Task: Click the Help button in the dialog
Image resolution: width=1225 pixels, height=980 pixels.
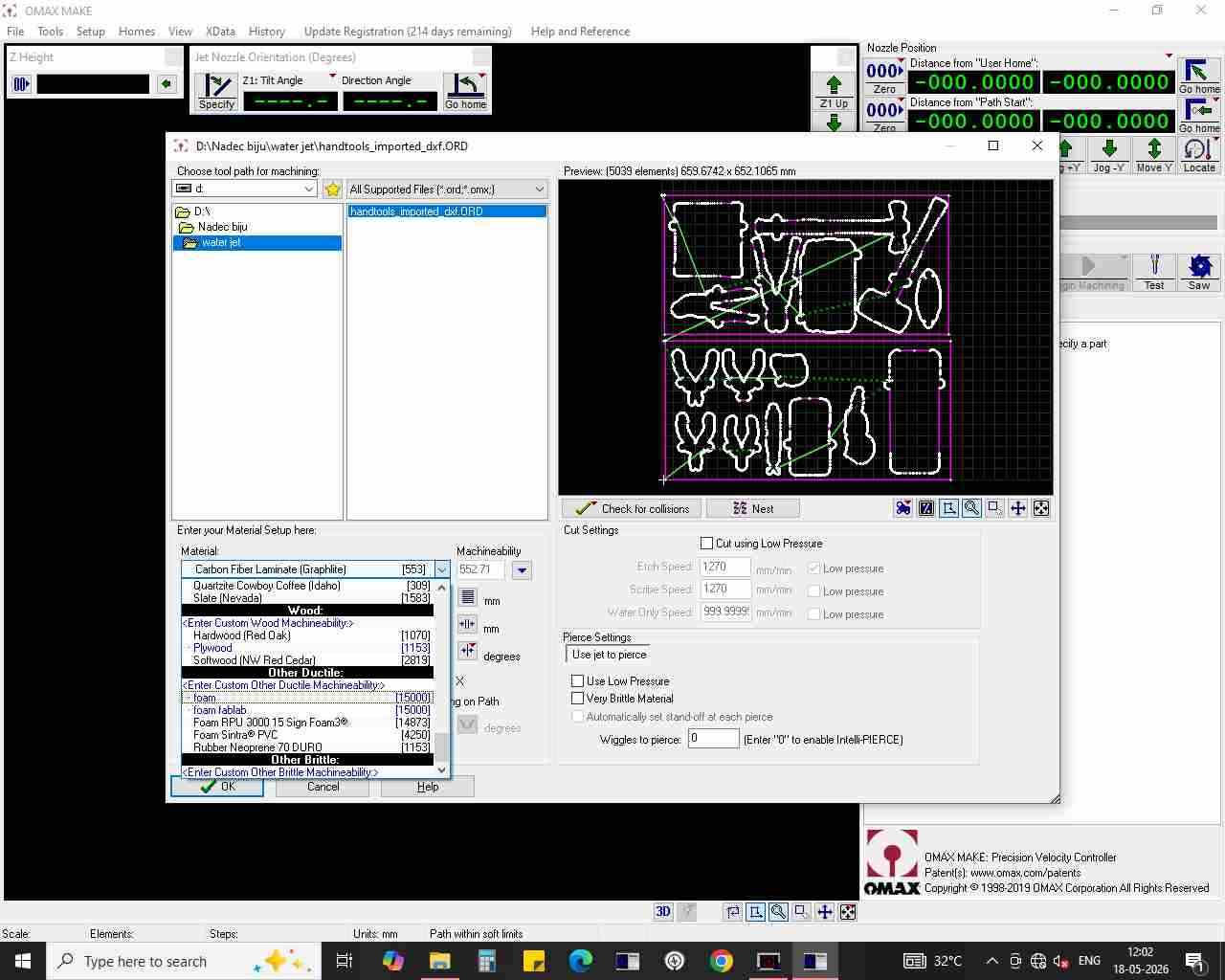Action: 428,787
